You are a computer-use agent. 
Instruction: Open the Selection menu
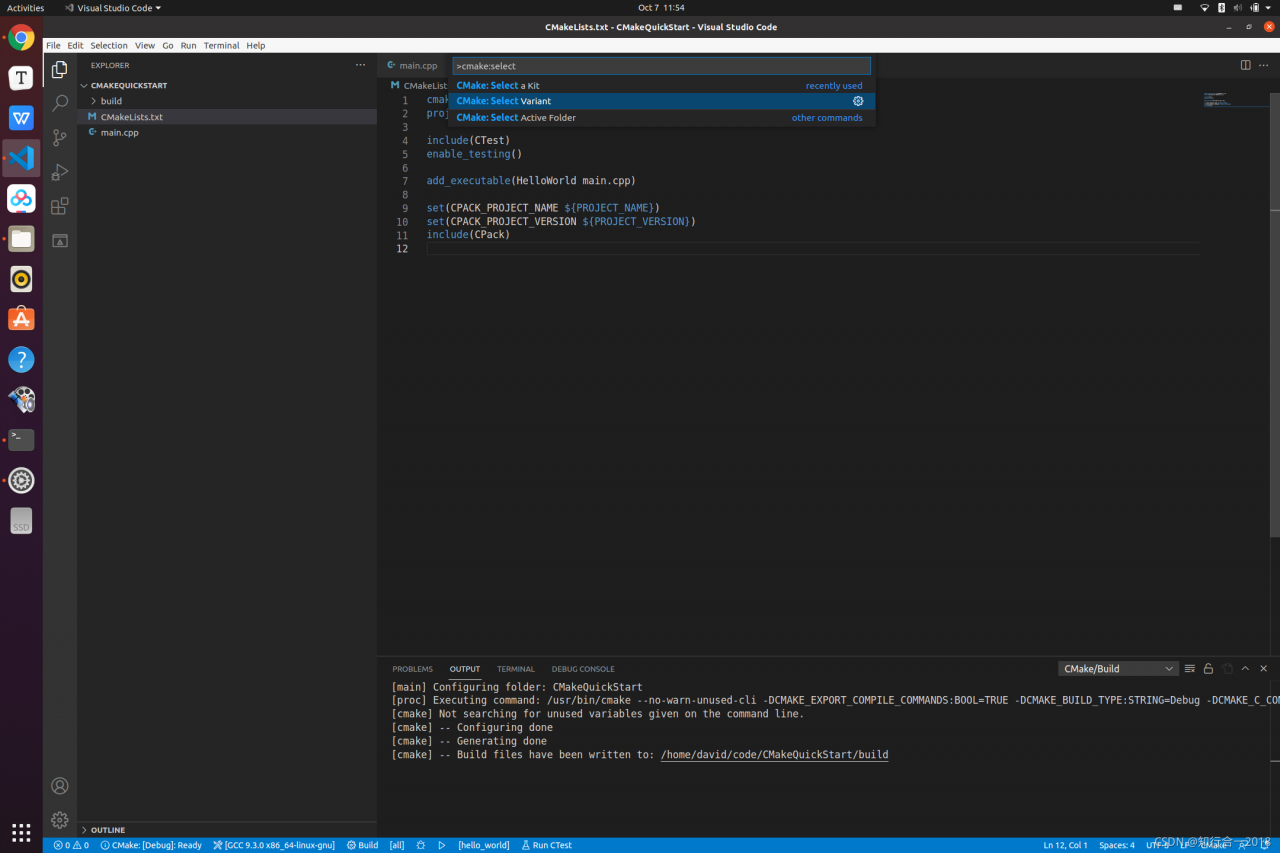(109, 45)
